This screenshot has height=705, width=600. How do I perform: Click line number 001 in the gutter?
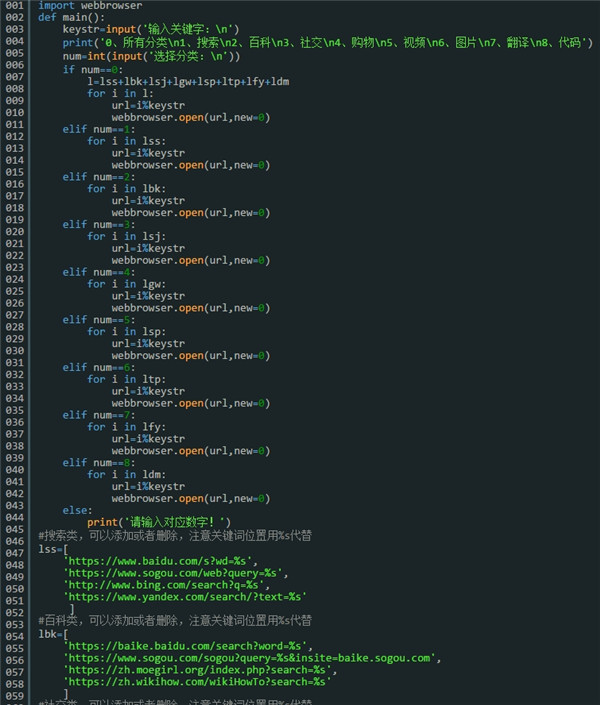tap(14, 6)
